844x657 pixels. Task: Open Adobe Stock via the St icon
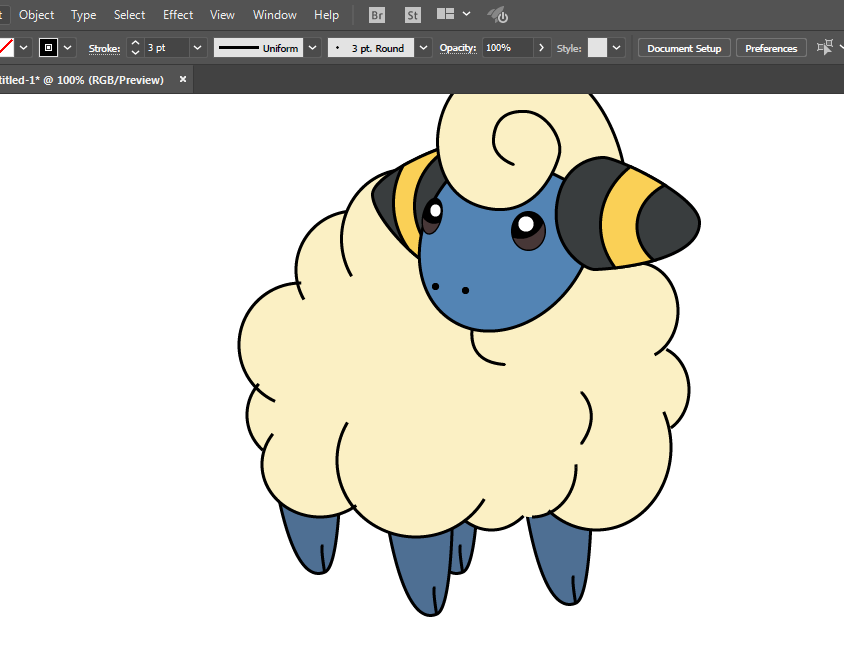pos(412,15)
